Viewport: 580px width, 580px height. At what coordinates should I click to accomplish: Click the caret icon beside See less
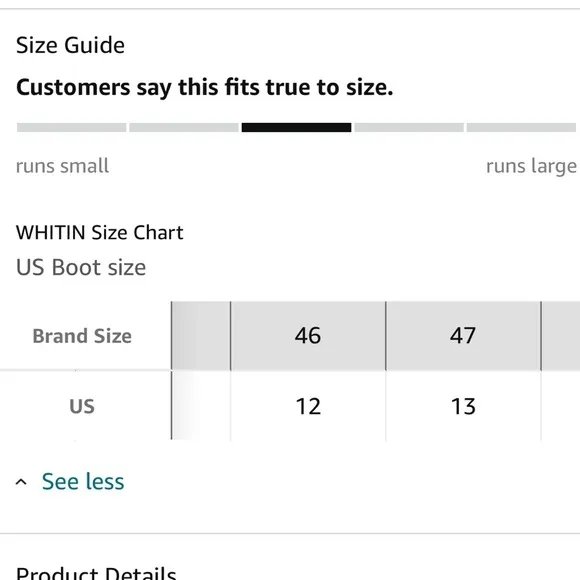tap(21, 482)
